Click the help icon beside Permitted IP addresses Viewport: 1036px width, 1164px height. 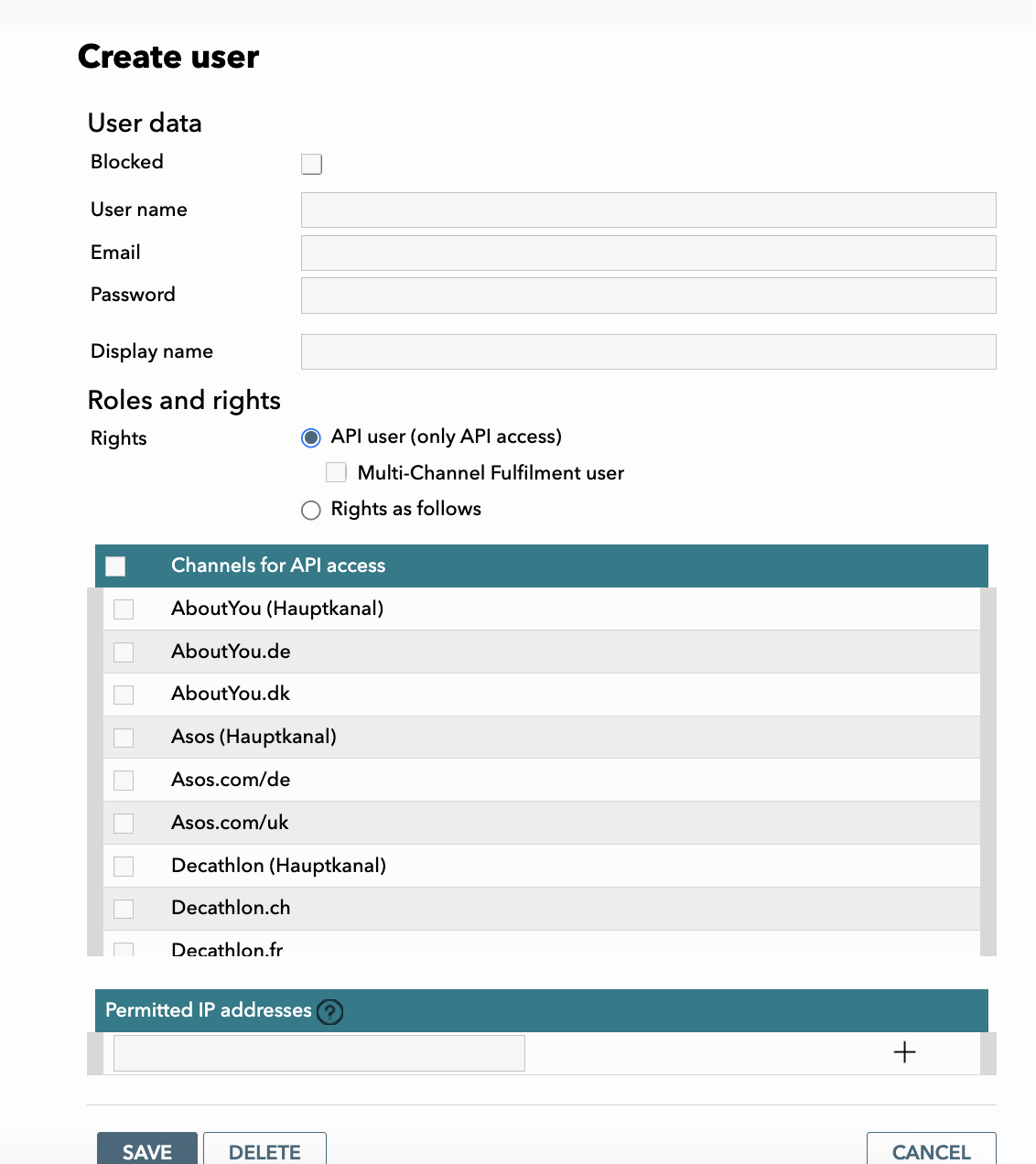pyautogui.click(x=329, y=1011)
